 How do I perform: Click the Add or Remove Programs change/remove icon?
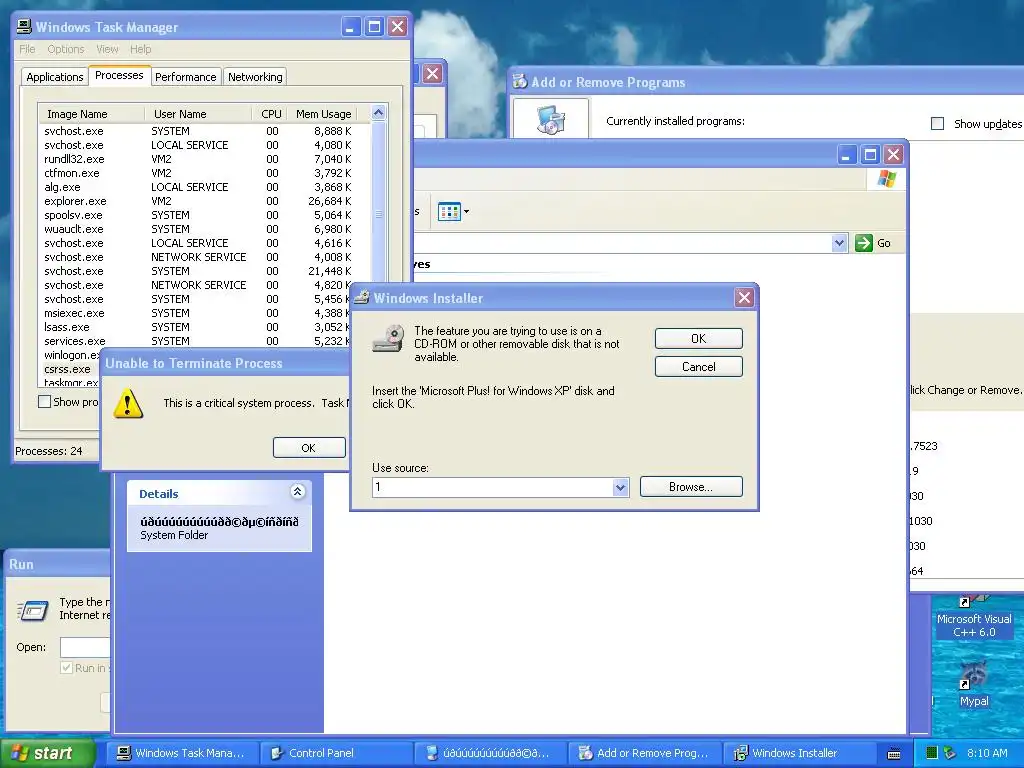pos(551,119)
